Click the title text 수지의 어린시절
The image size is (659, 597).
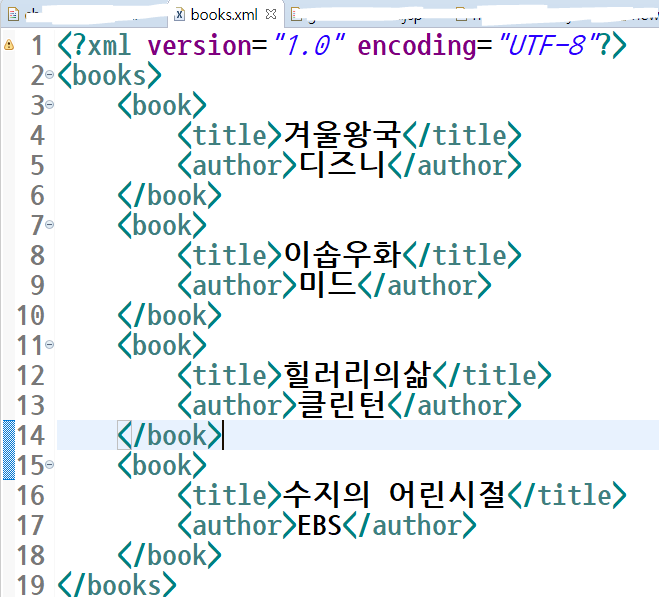[x=393, y=494]
